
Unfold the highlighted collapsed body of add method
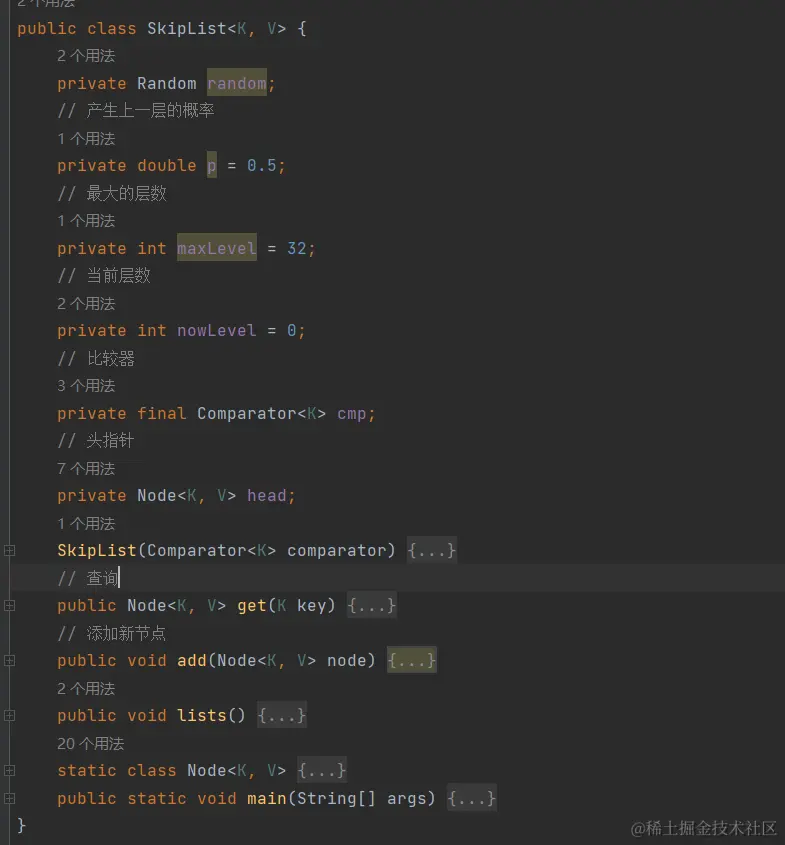coord(412,661)
